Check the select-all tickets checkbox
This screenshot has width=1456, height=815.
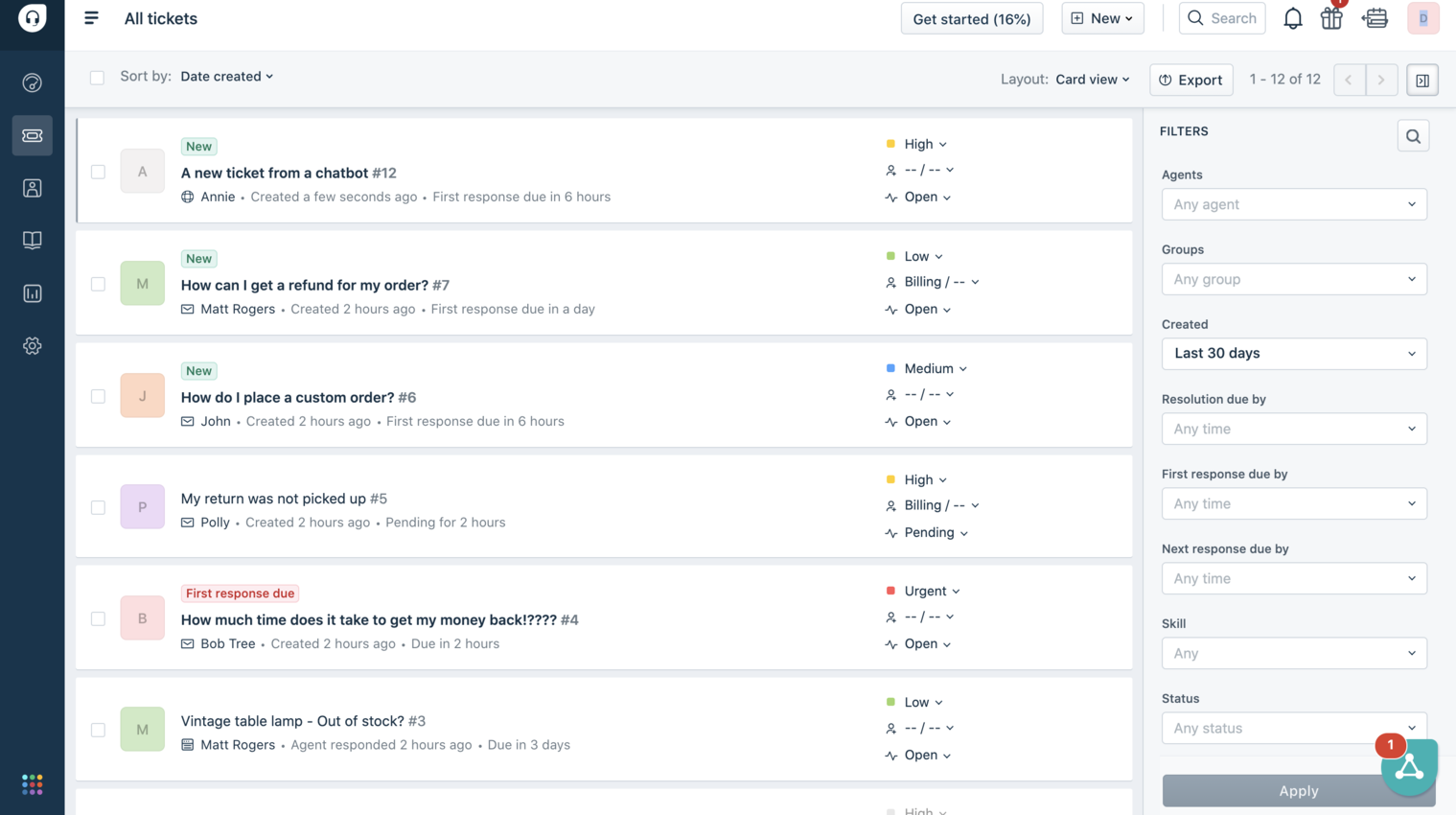97,78
